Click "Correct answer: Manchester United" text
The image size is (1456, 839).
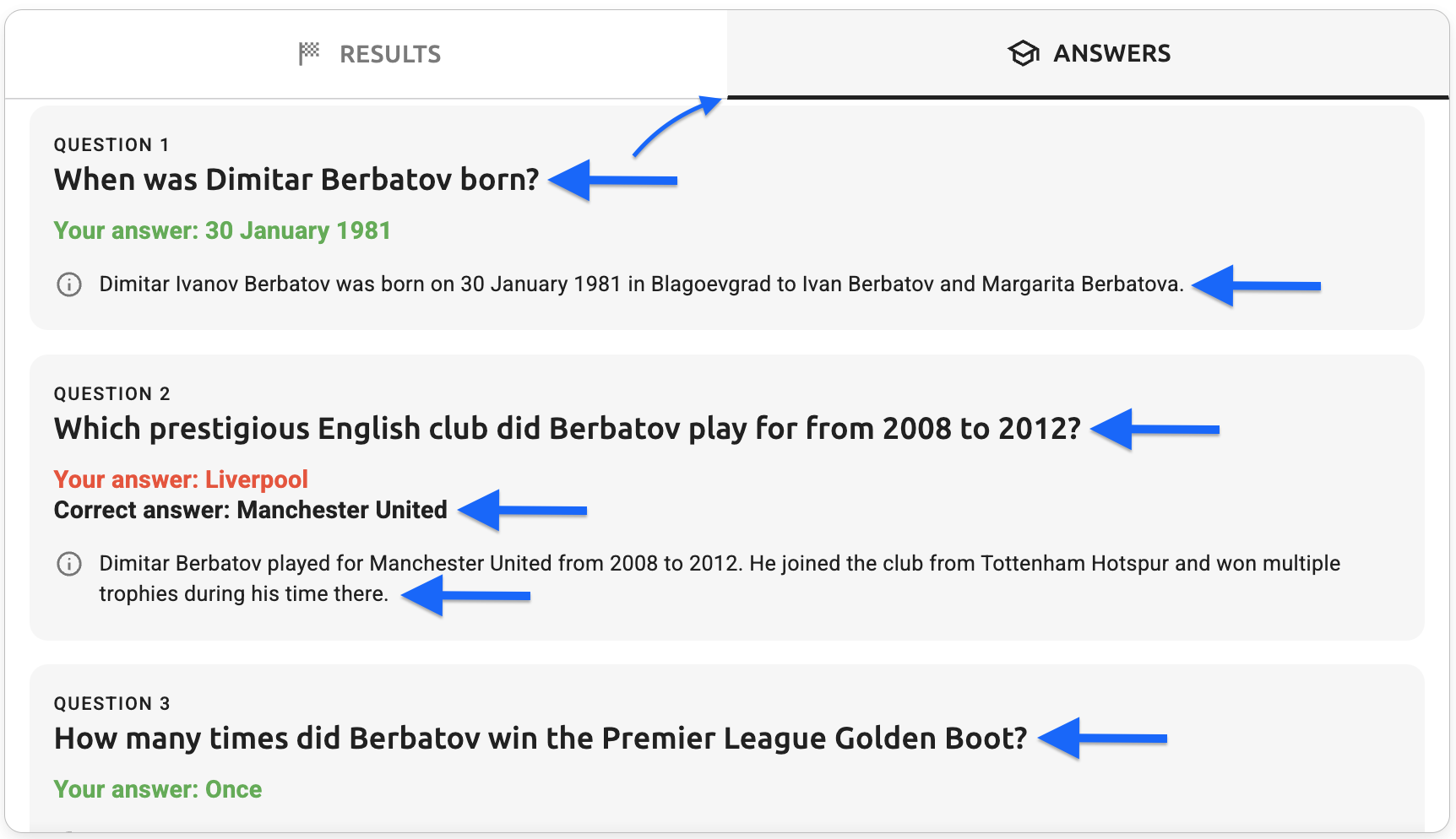click(250, 510)
